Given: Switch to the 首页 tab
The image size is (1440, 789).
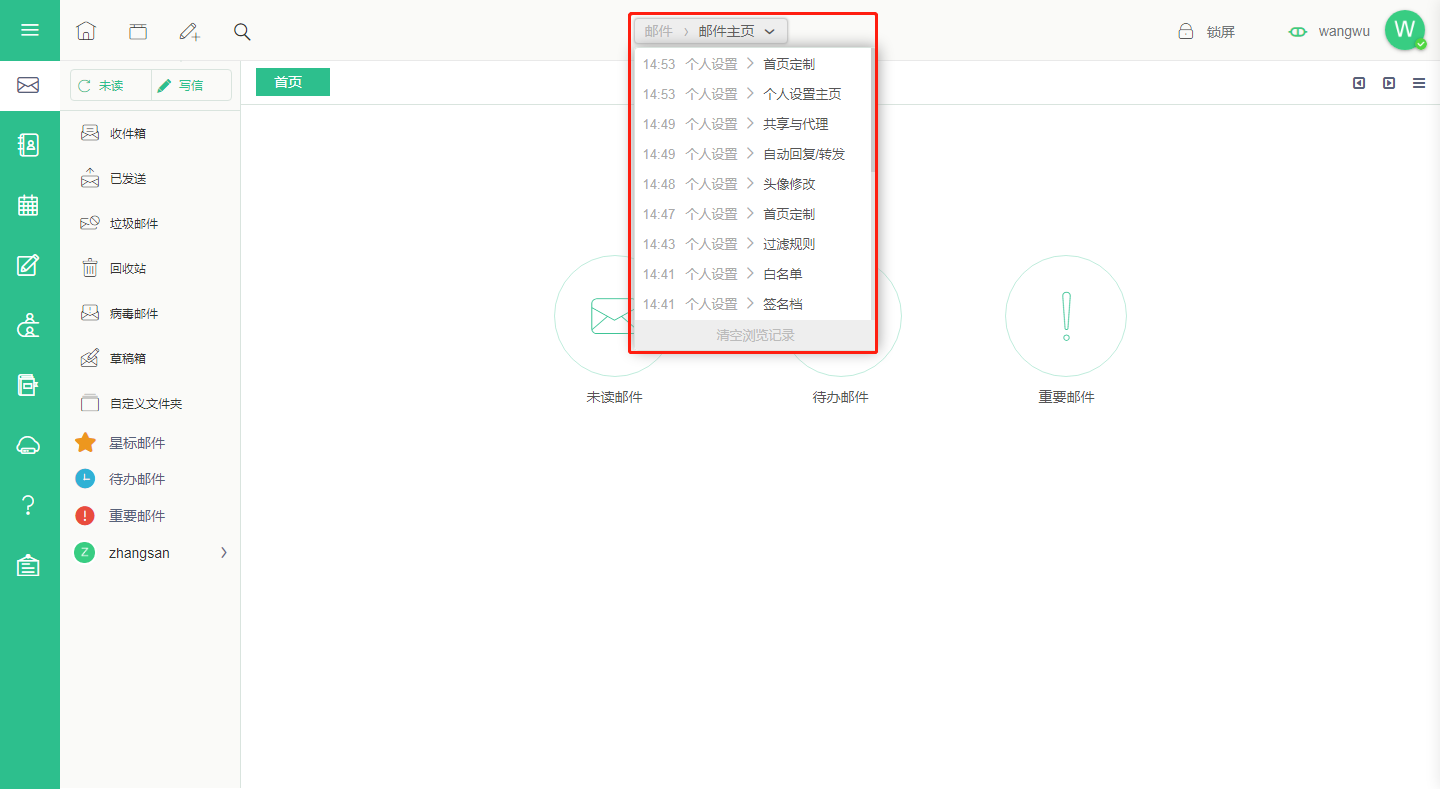Looking at the screenshot, I should [292, 82].
